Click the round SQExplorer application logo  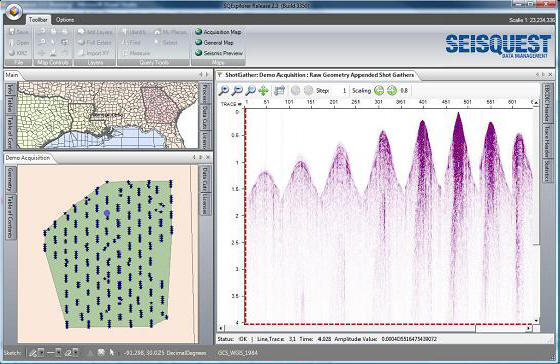pos(14,11)
